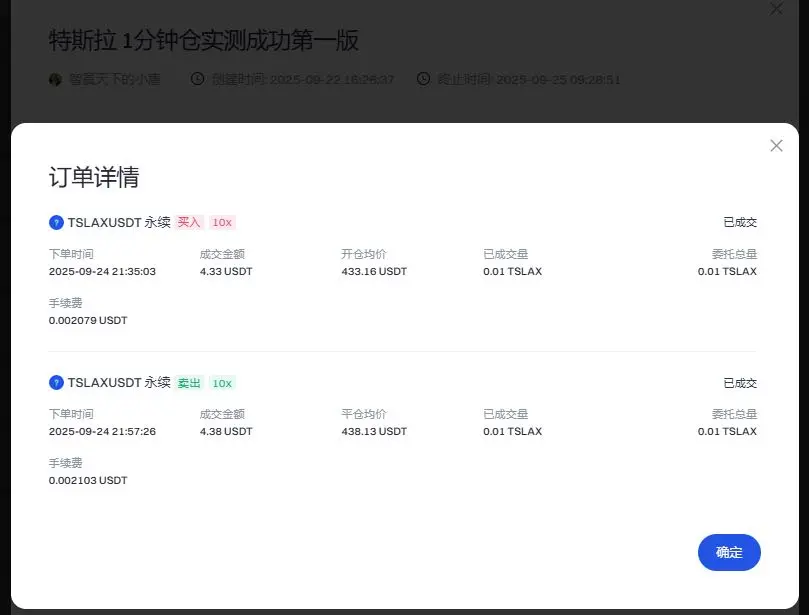Click the TSLAXUSDT coin icon in the 卖出 order
Screen dimensions: 809x615
(x=56, y=382)
